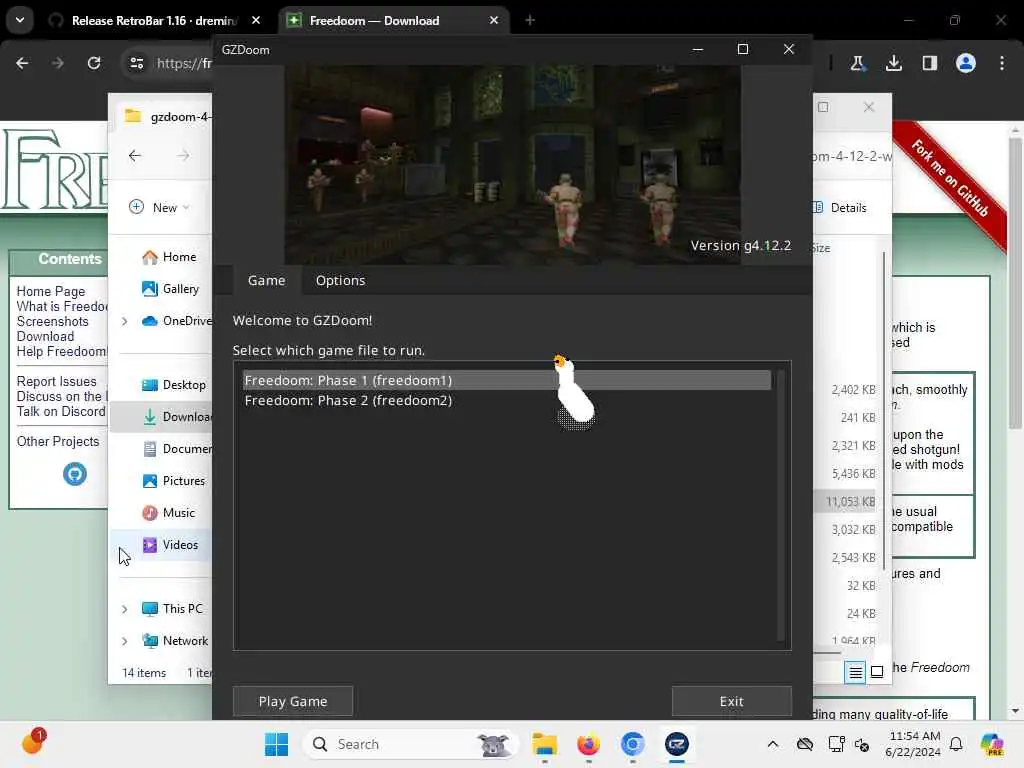Viewport: 1024px width, 768px height.
Task: Switch Explorer to details list view icon
Action: (855, 672)
